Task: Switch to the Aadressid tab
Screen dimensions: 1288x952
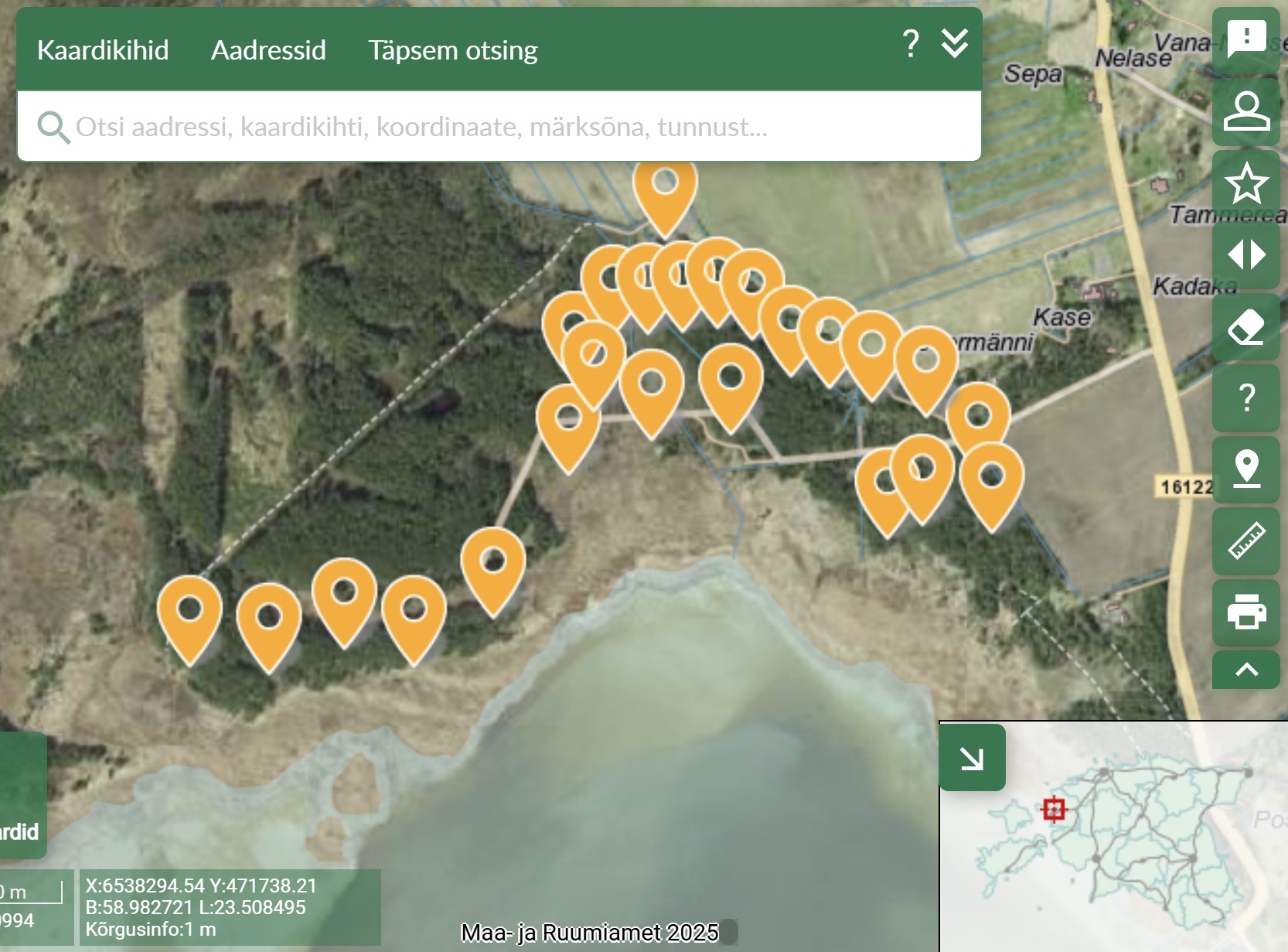Action: 268,50
